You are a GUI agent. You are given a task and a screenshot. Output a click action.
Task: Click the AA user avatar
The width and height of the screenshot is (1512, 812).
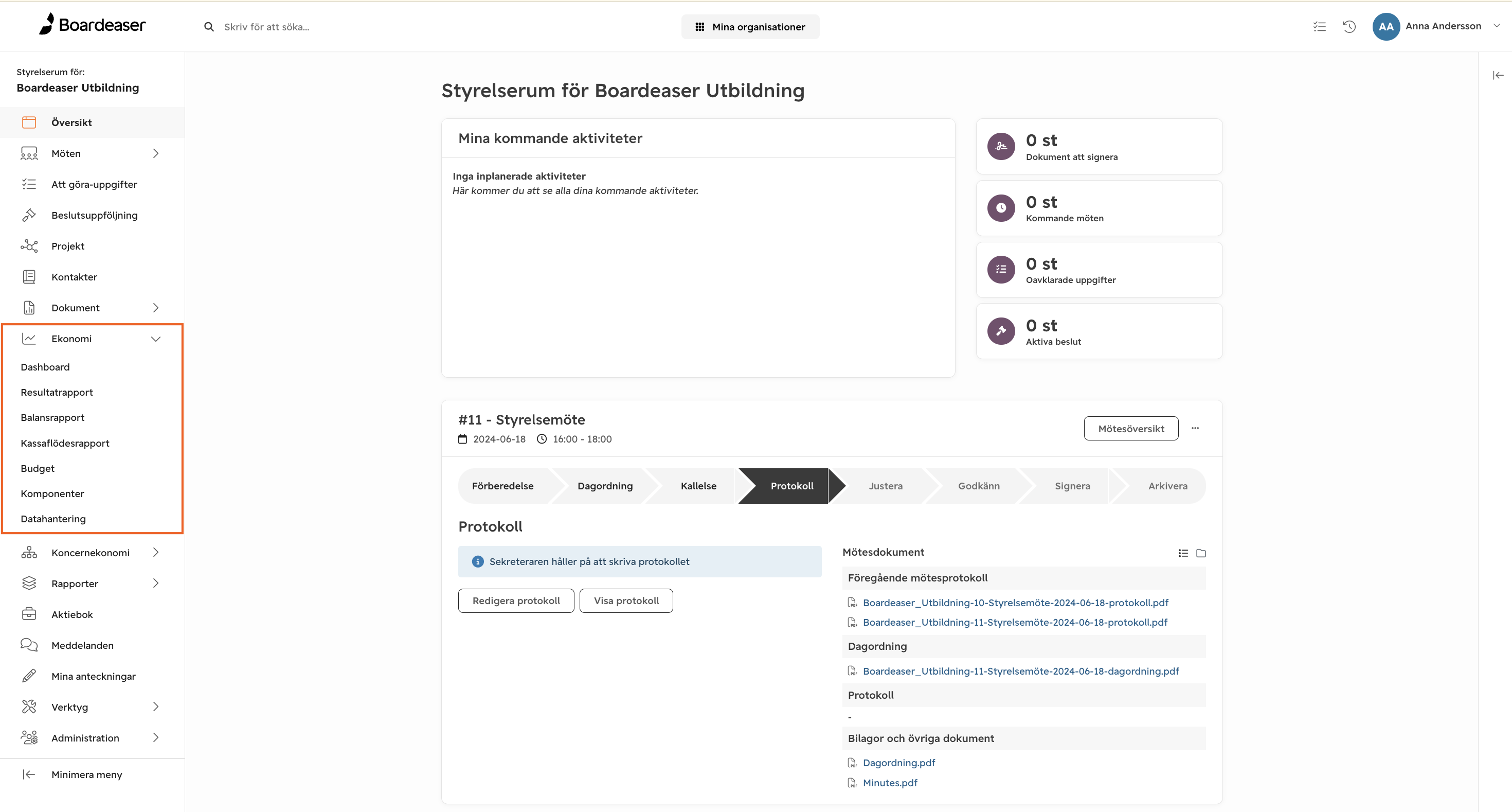[x=1386, y=26]
